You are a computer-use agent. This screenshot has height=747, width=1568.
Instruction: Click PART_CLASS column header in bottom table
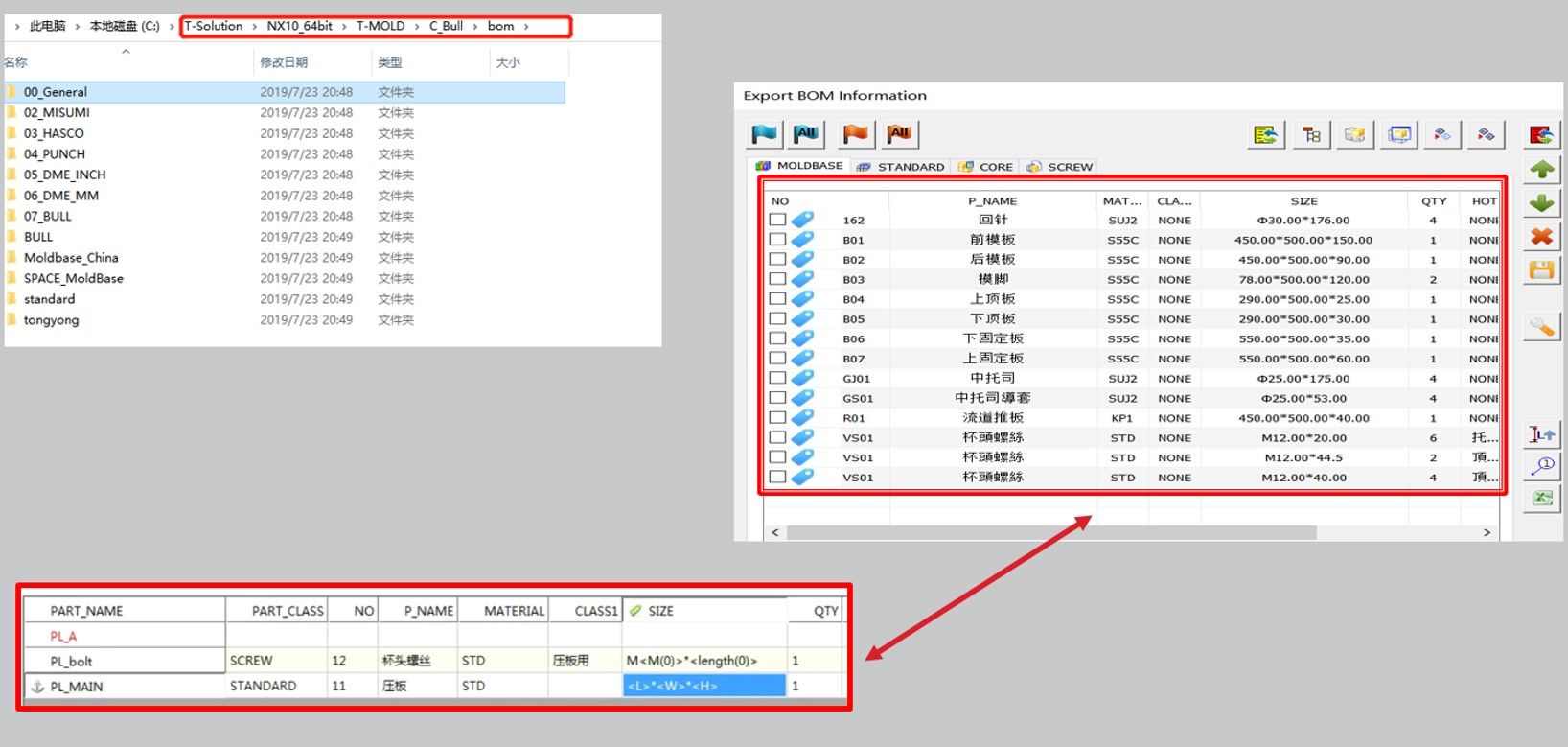(x=277, y=611)
